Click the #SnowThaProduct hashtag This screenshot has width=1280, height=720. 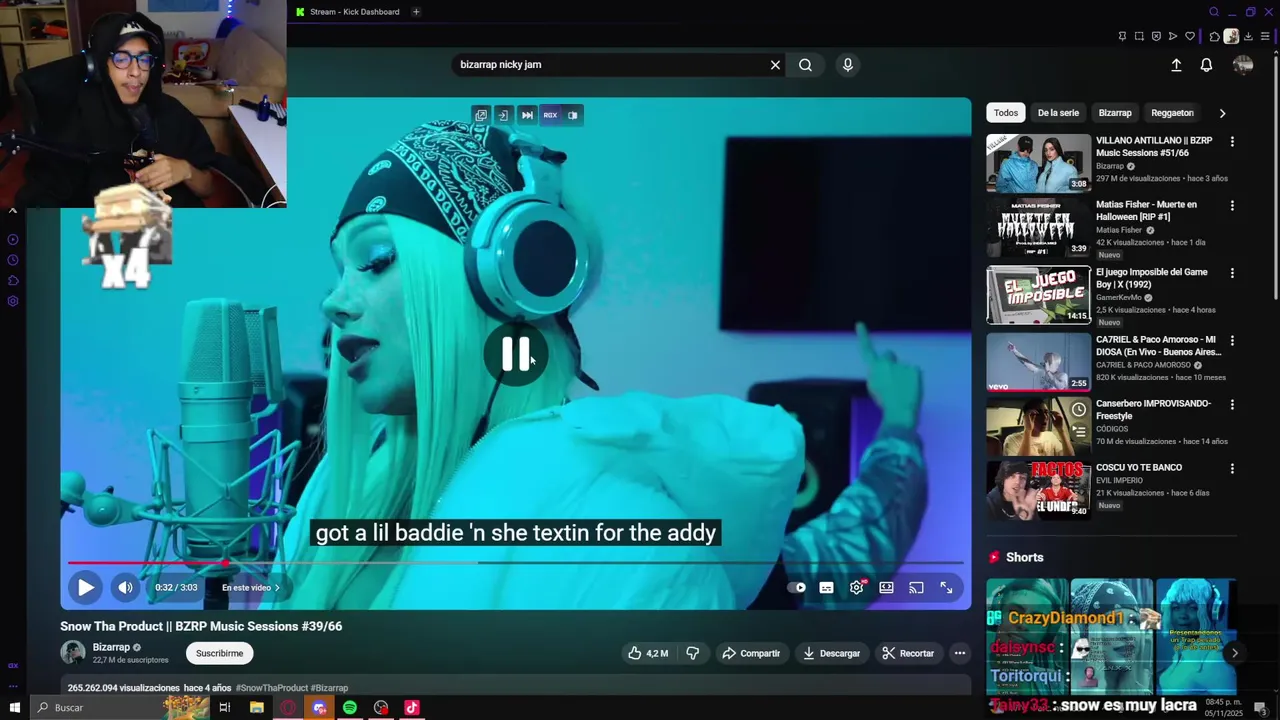272,688
